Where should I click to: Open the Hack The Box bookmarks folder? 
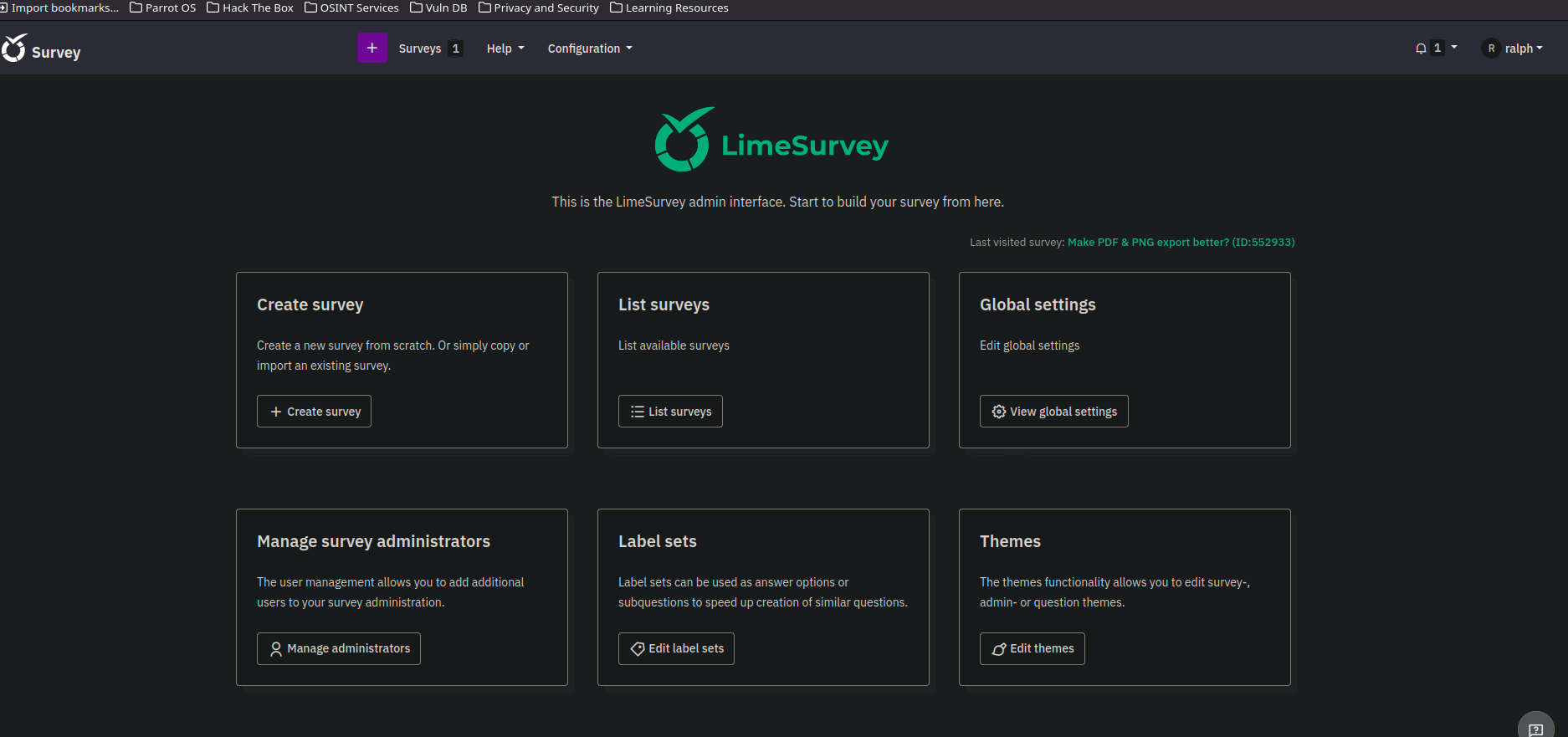(x=250, y=8)
